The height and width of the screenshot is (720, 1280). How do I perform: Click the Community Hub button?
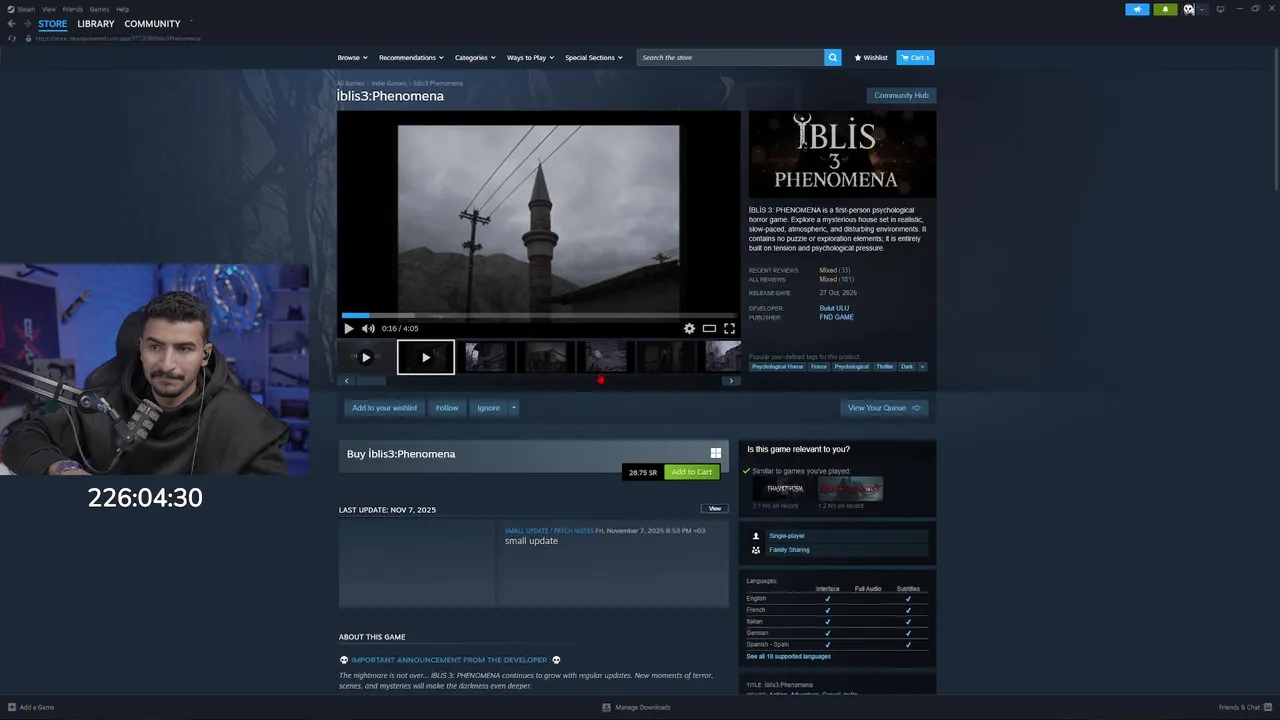(901, 95)
